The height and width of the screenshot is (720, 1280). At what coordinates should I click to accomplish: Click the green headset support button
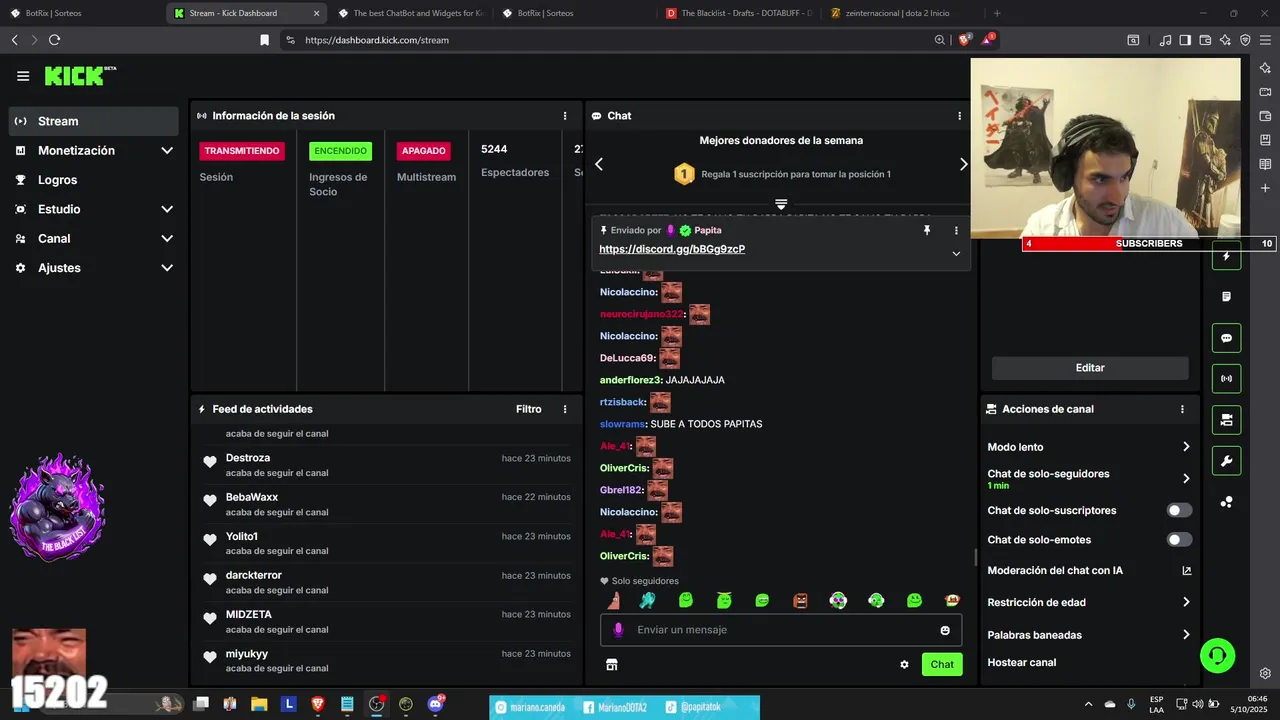[x=1218, y=656]
